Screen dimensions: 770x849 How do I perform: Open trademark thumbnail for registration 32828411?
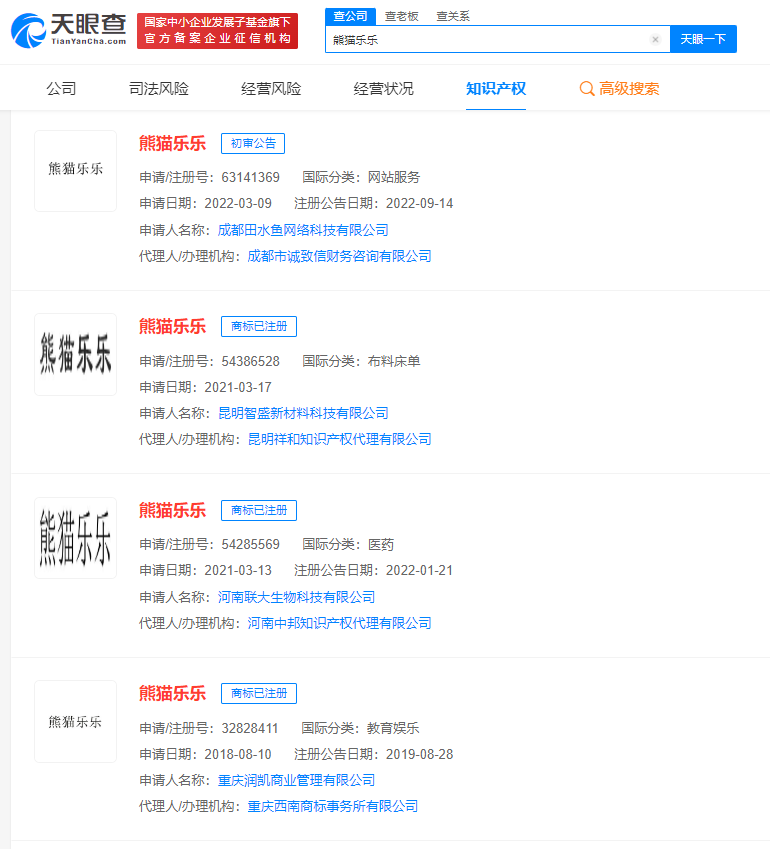75,721
